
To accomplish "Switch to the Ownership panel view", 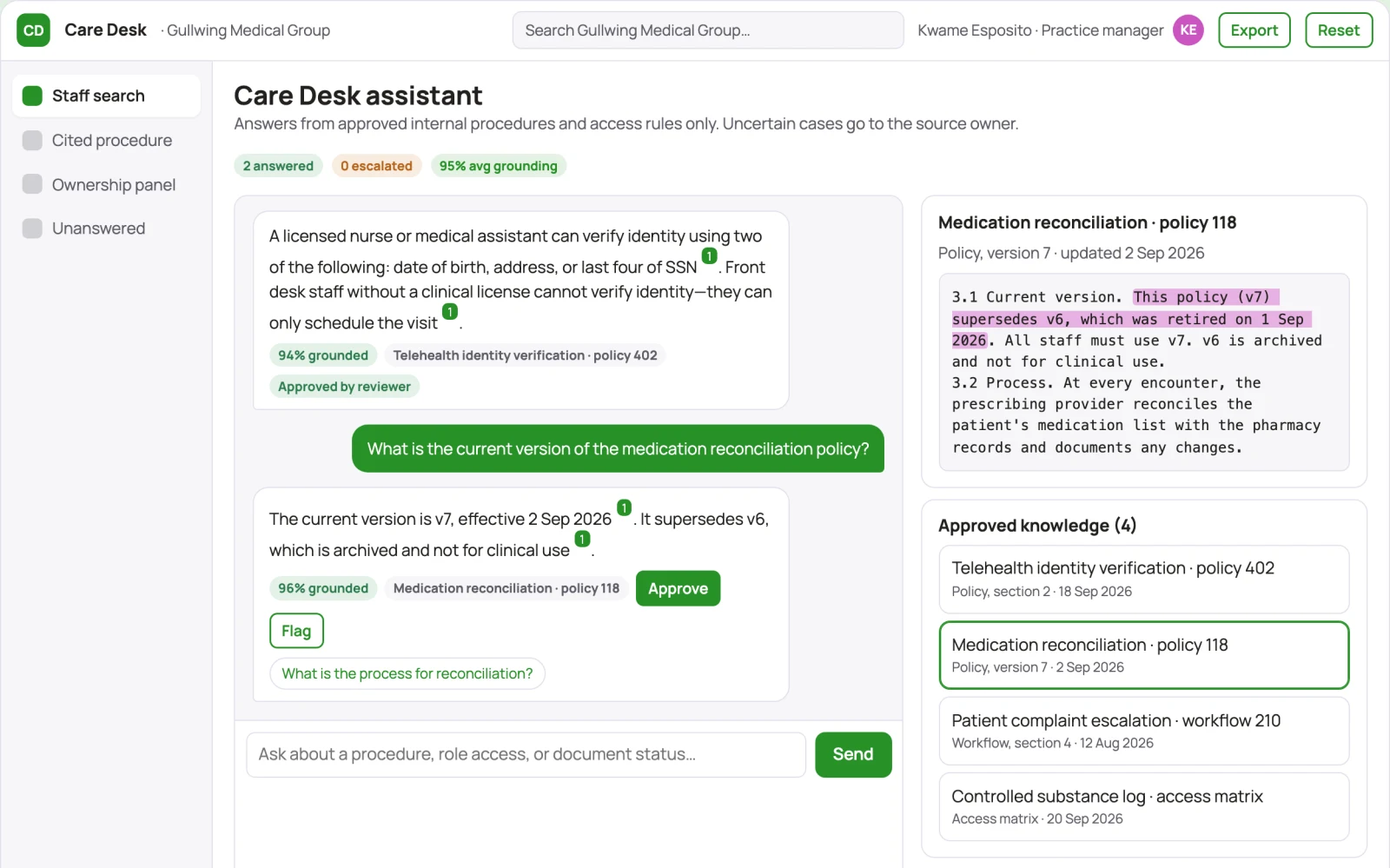I will (106, 184).
